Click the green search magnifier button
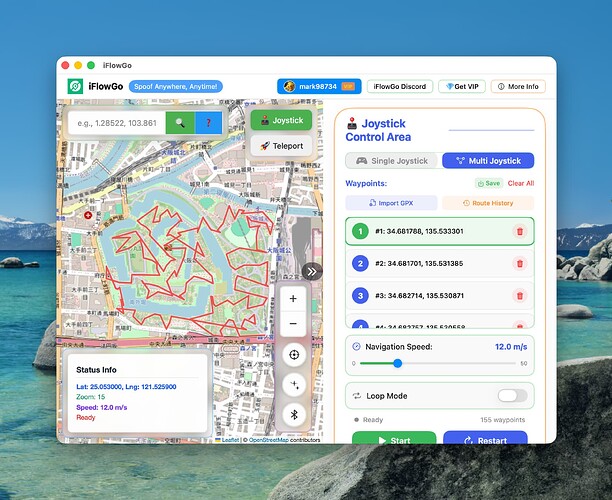The height and width of the screenshot is (500, 612). pos(180,123)
